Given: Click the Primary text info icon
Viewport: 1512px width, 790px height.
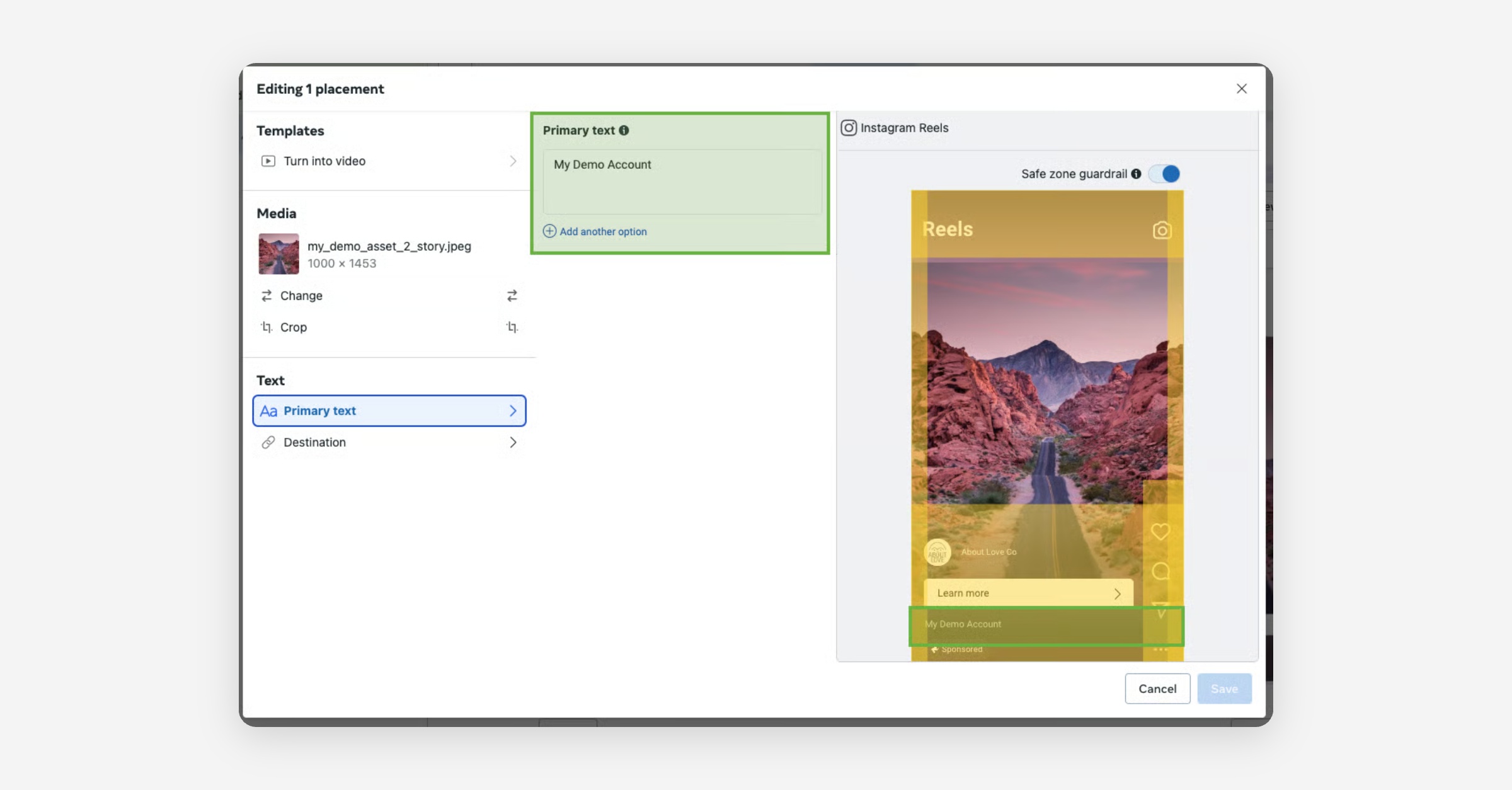Looking at the screenshot, I should (x=624, y=130).
